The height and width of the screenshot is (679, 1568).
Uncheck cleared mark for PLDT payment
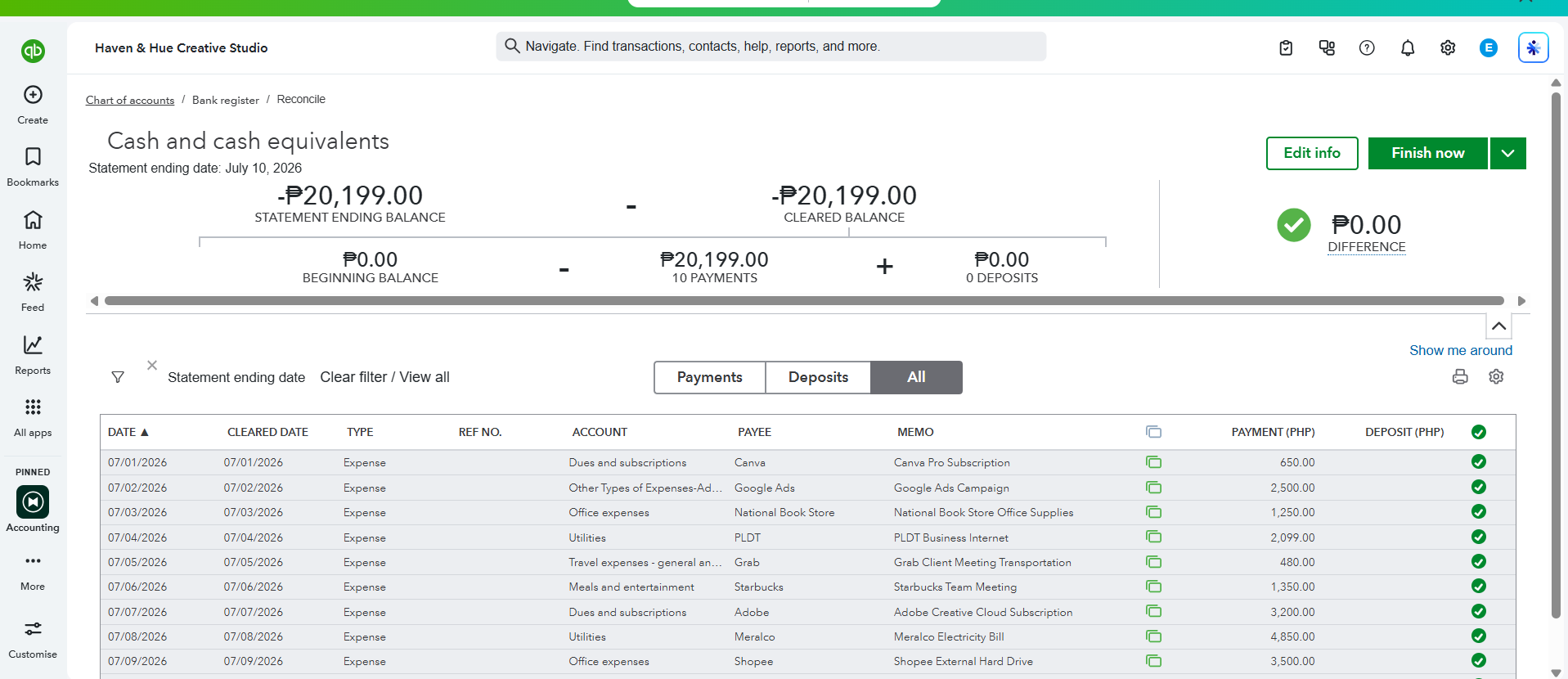pyautogui.click(x=1479, y=537)
